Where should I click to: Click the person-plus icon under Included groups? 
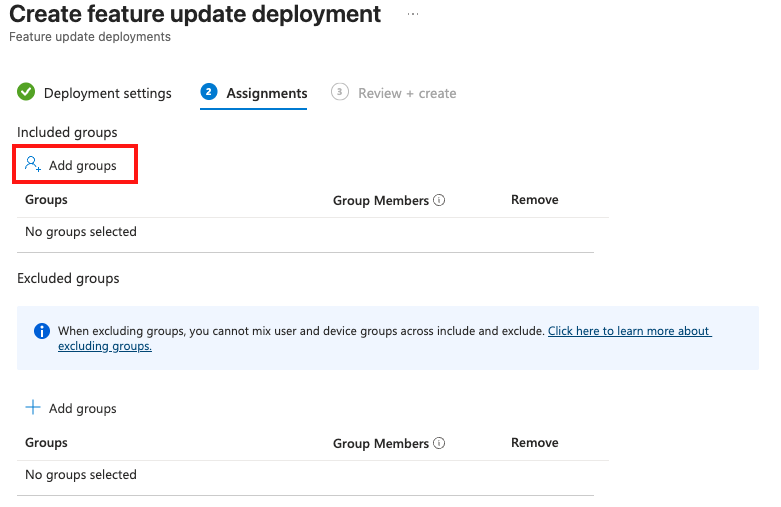(x=33, y=164)
